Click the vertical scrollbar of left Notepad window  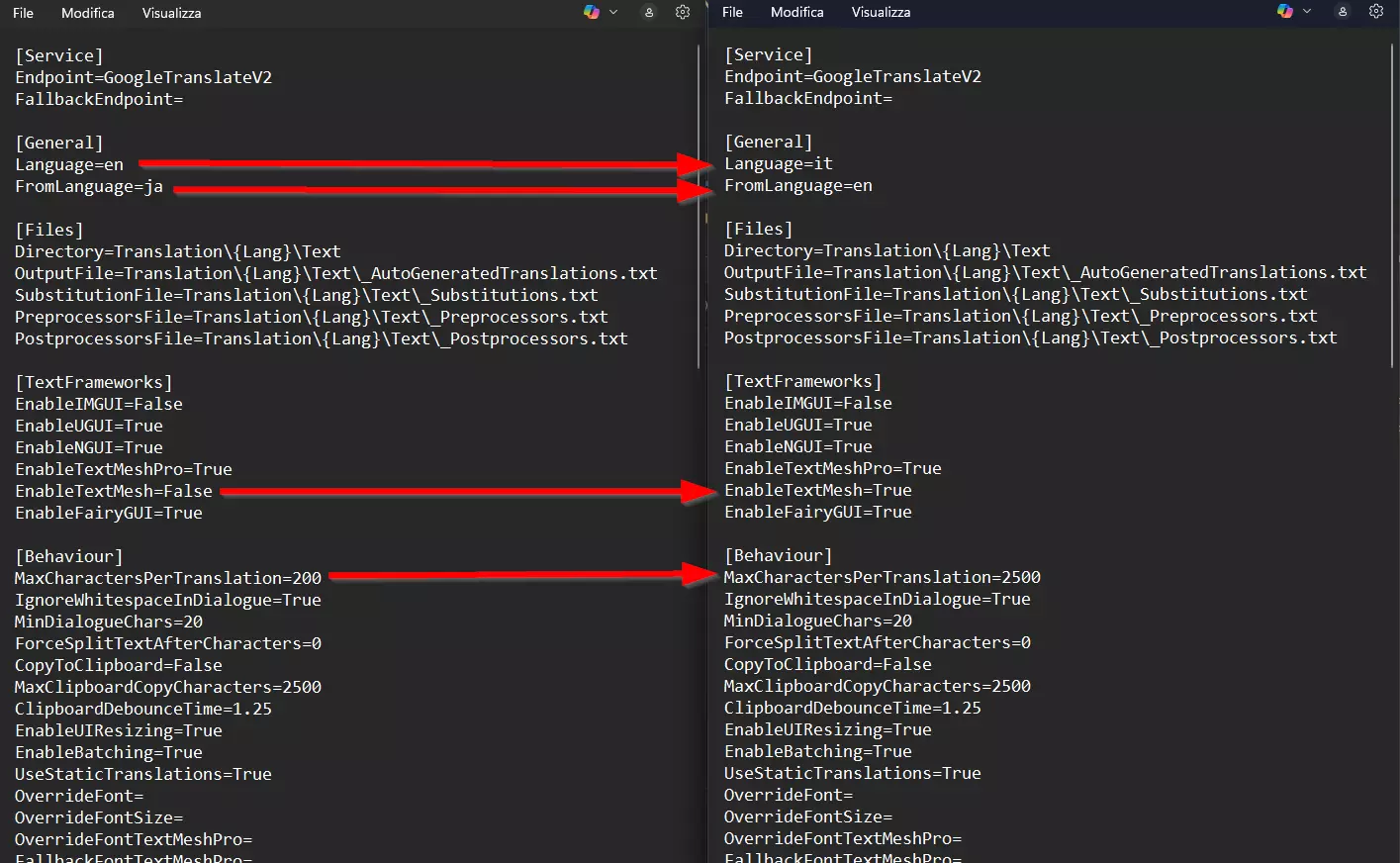(x=700, y=208)
